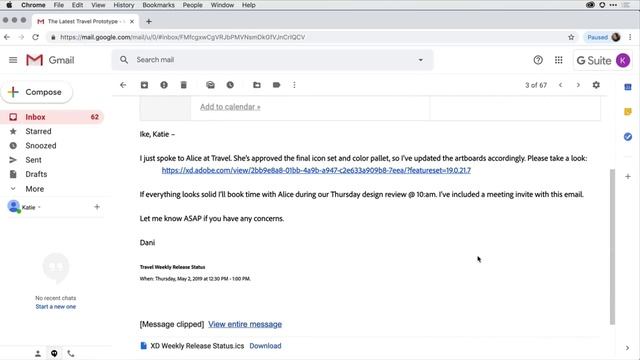Open the Window menu in the menu bar
Viewport: 640px width, 360px height.
222,5
